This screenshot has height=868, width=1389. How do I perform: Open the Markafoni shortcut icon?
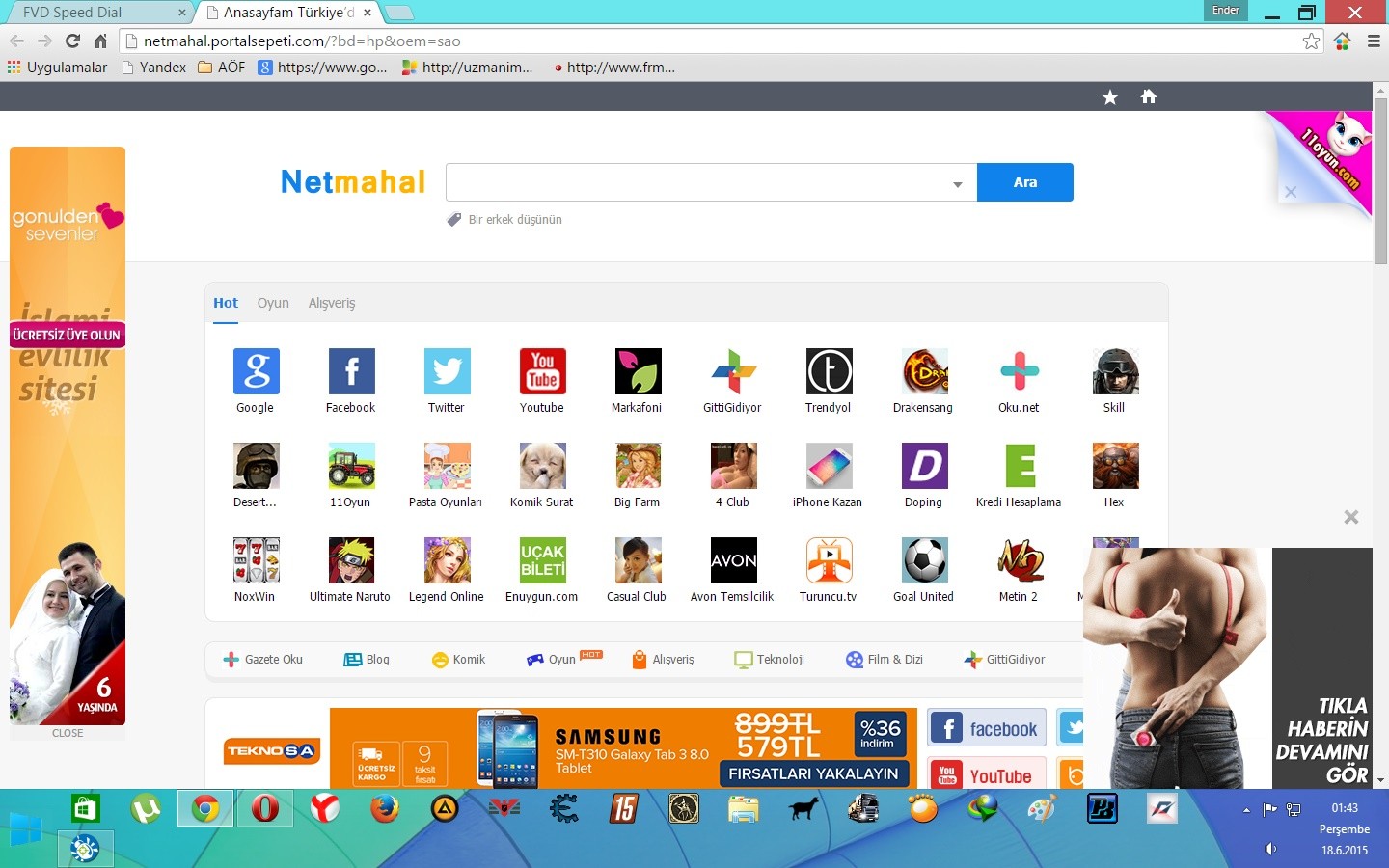tap(638, 371)
